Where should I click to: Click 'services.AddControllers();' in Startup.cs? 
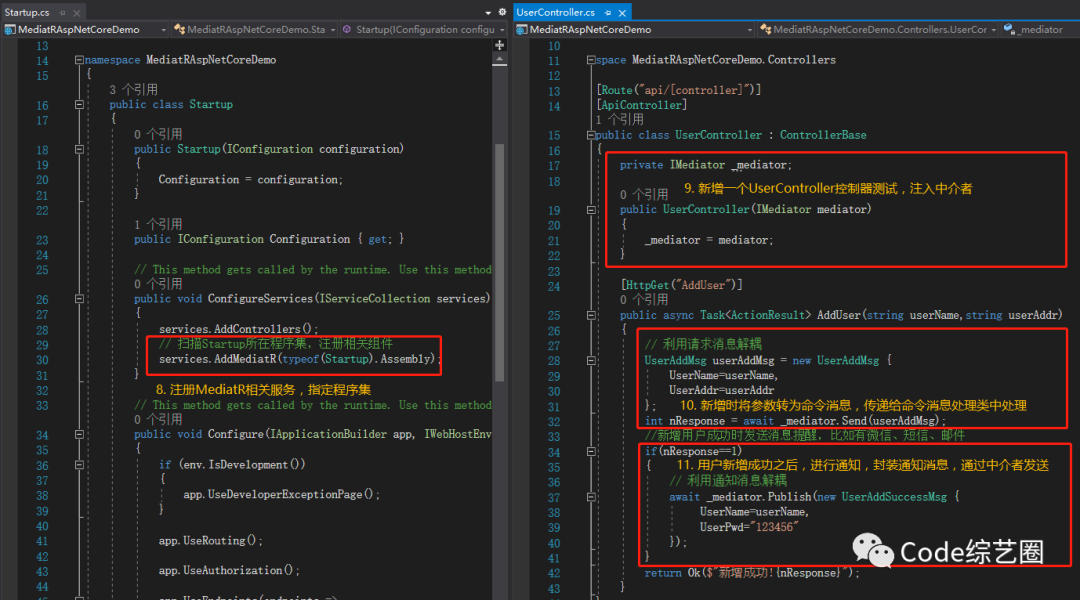point(239,329)
